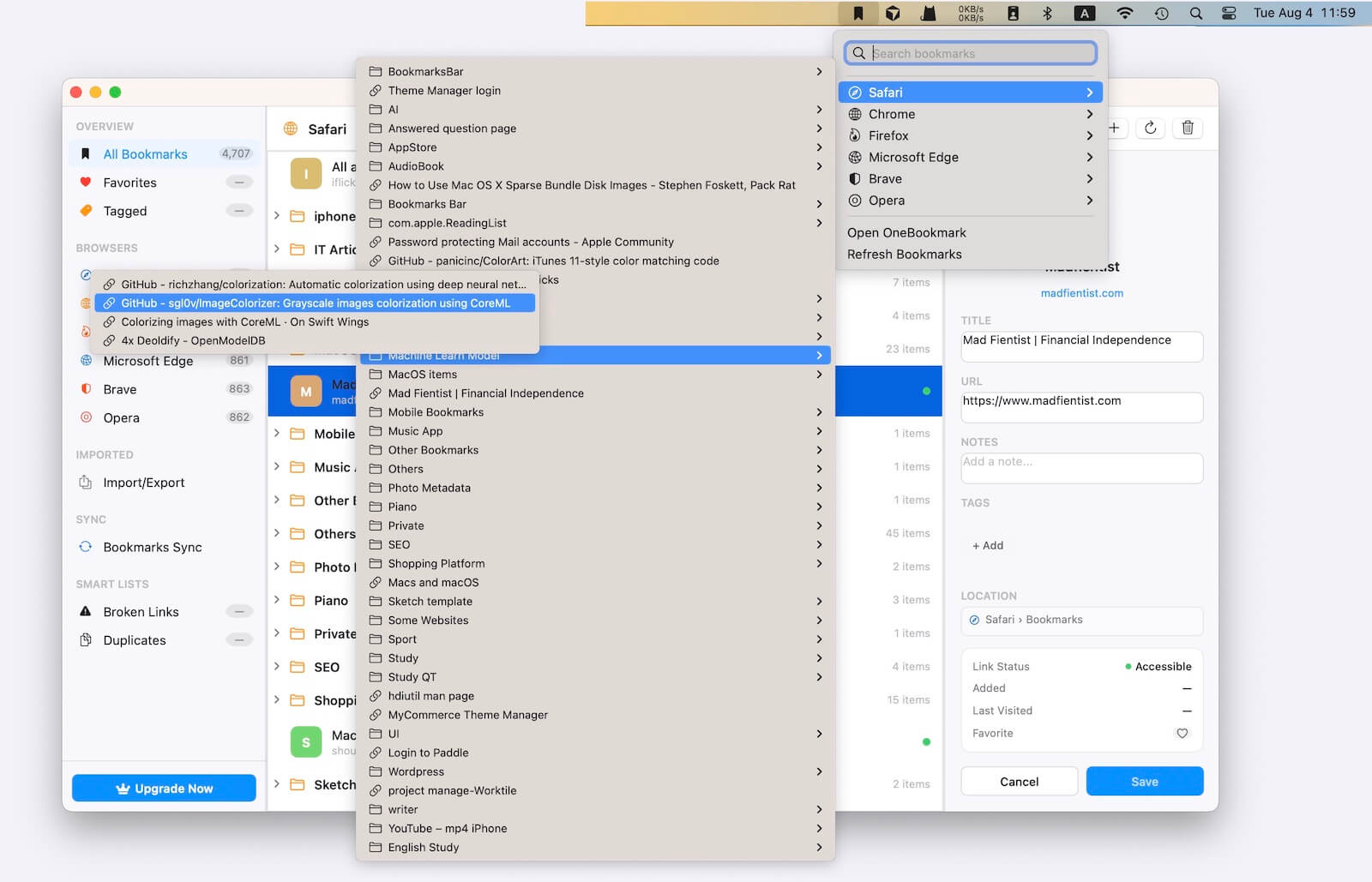The image size is (1372, 882).
Task: Open the English Study folder submenu
Action: pos(595,847)
